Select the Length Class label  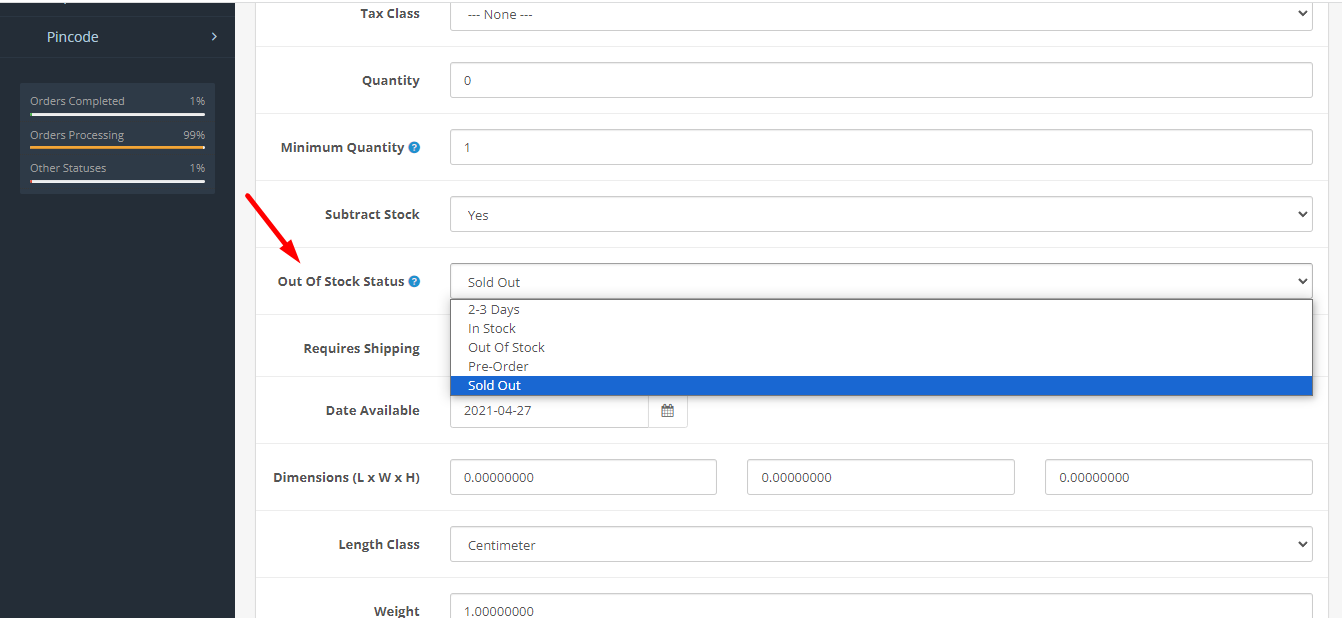pyautogui.click(x=379, y=544)
